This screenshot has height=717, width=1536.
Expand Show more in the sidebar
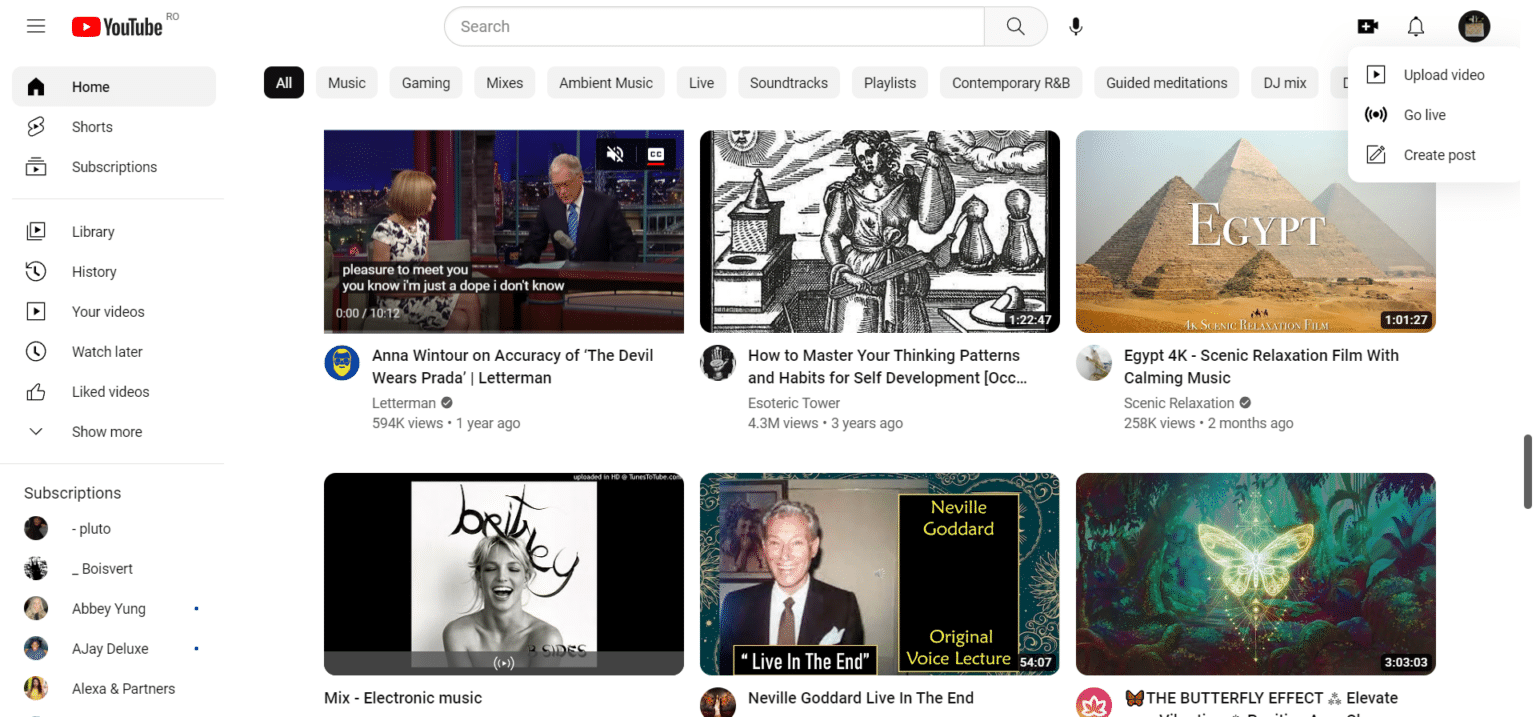(107, 431)
